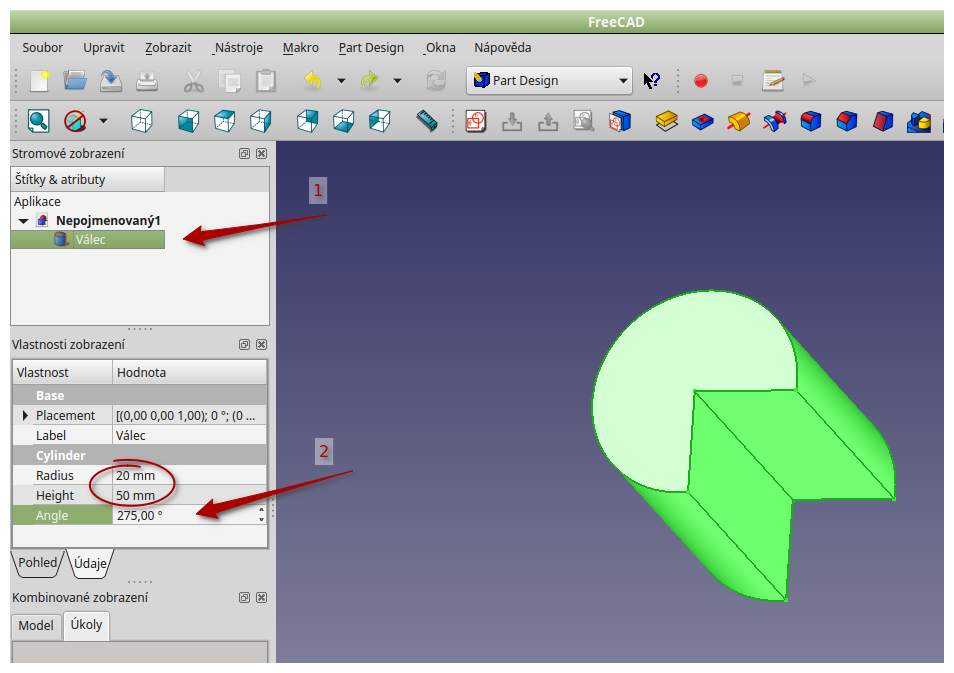954x673 pixels.
Task: Open the Nástroje menu
Action: coord(238,47)
